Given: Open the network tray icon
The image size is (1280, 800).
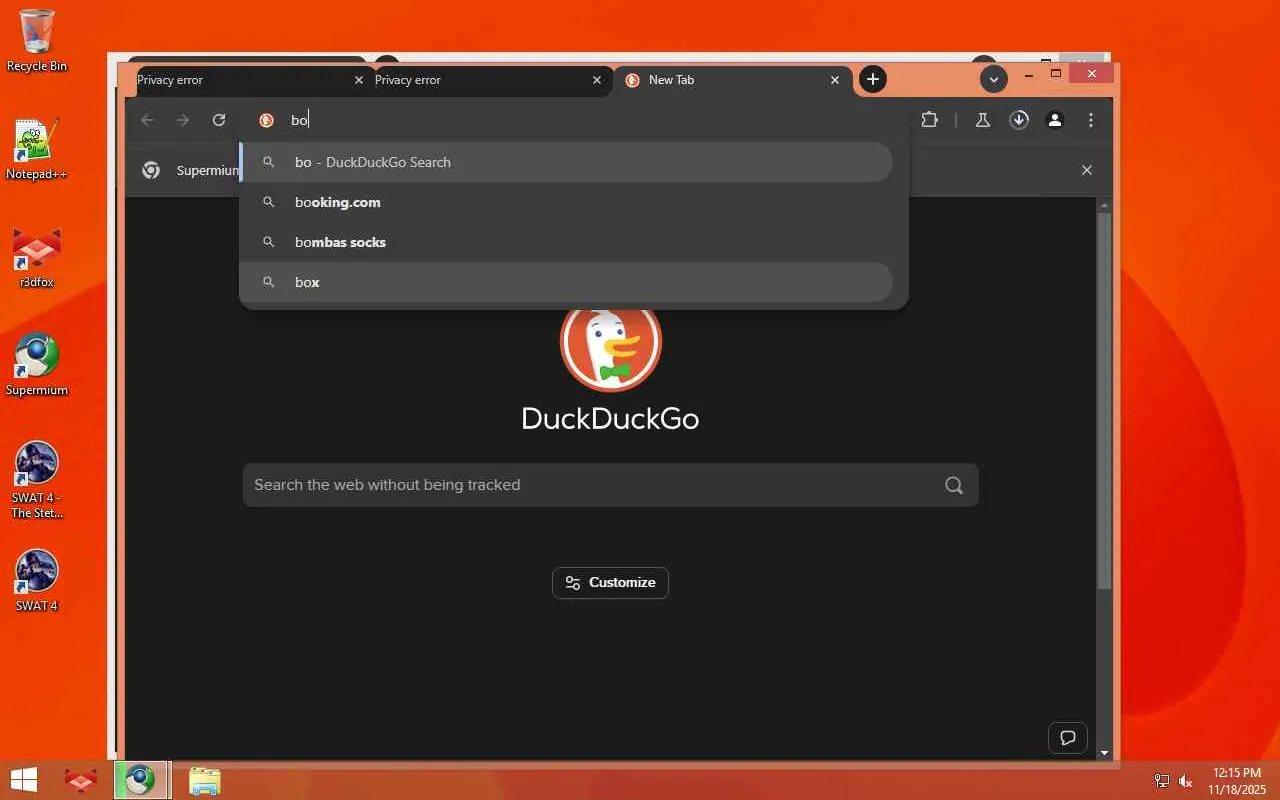Looking at the screenshot, I should pyautogui.click(x=1162, y=781).
